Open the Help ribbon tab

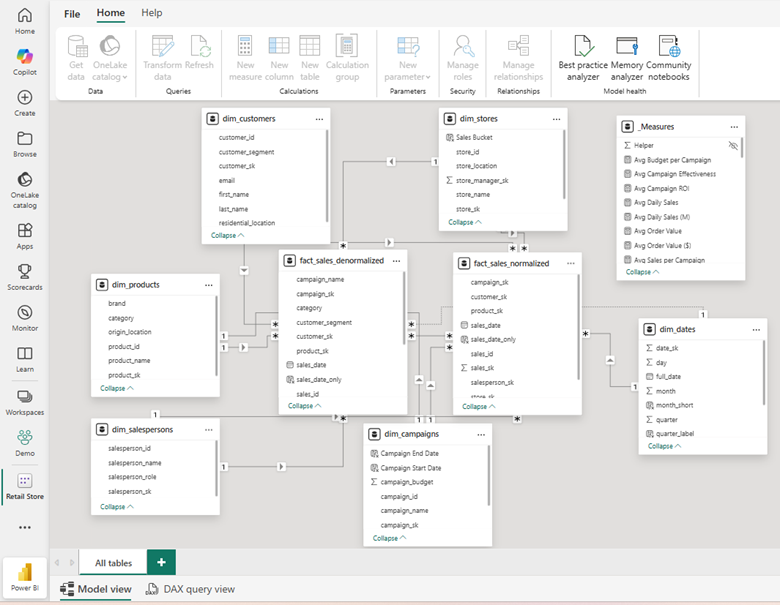pyautogui.click(x=152, y=13)
